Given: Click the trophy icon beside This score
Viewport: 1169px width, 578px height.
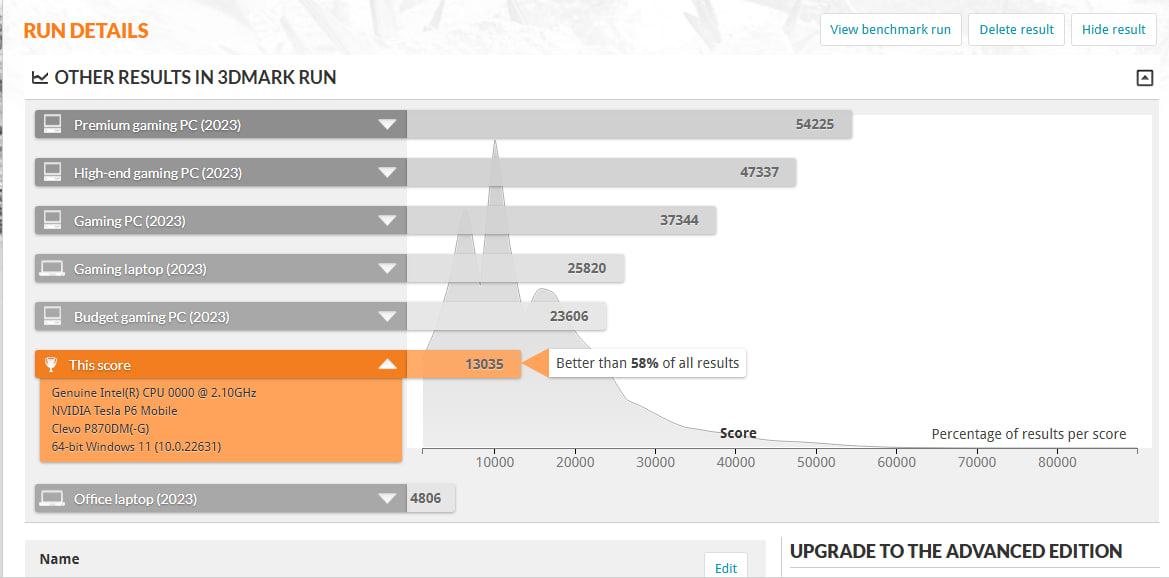Looking at the screenshot, I should [52, 365].
